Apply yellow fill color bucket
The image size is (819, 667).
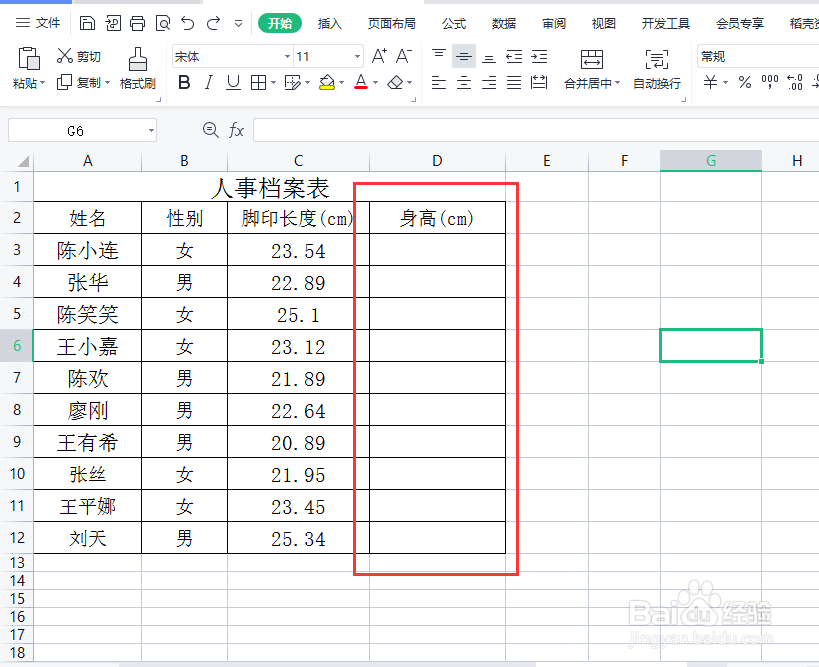point(327,82)
